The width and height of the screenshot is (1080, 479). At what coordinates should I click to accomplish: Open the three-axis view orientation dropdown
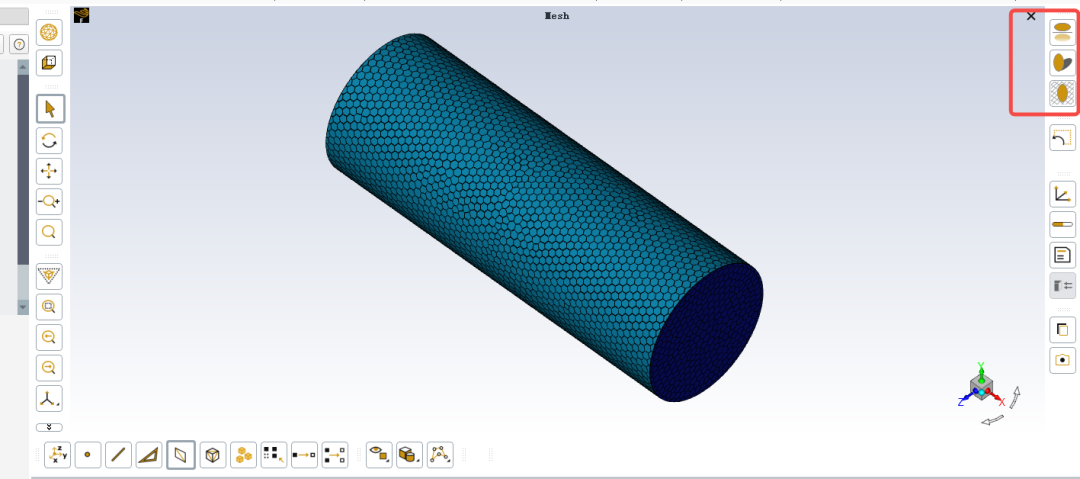click(x=49, y=398)
